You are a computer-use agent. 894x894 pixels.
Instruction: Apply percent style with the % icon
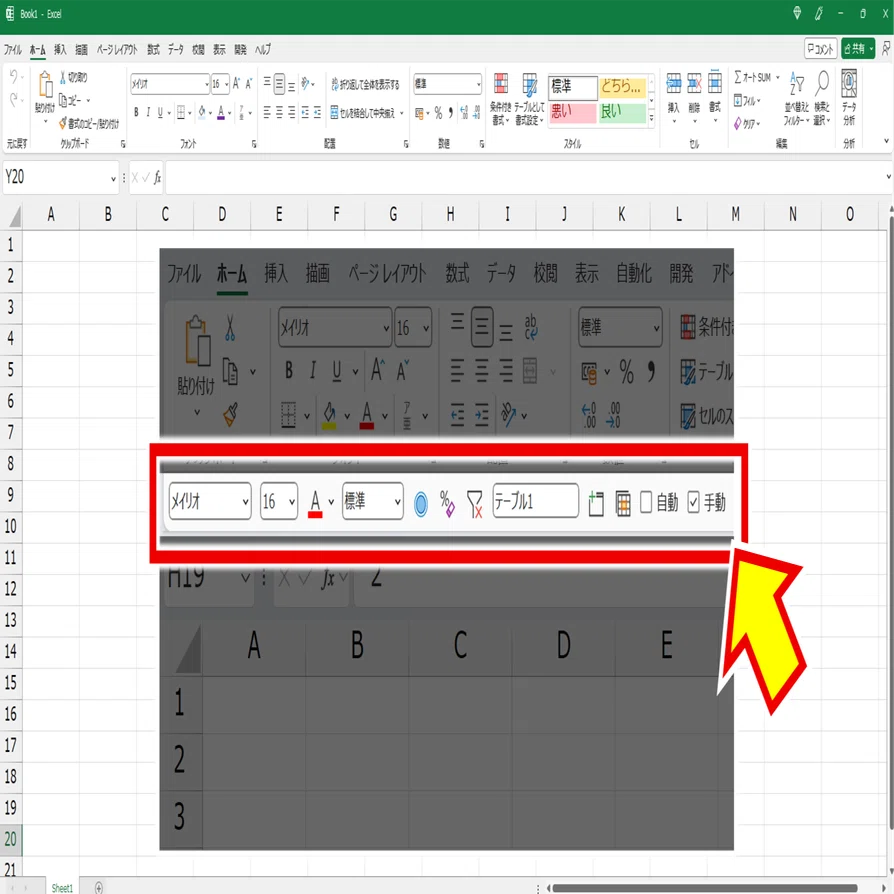[x=438, y=113]
